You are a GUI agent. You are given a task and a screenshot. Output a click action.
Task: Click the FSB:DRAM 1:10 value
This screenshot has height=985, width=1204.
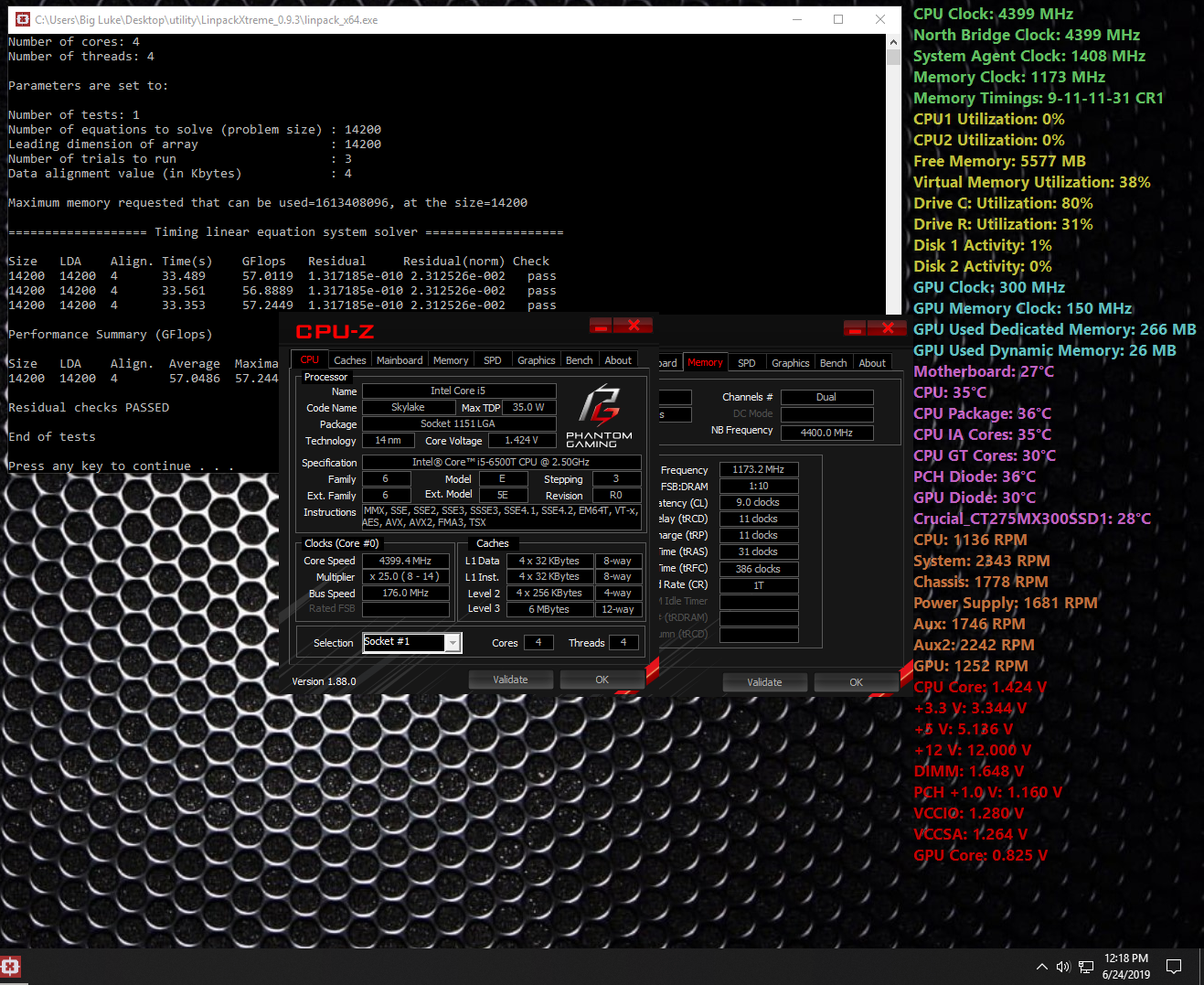(759, 486)
